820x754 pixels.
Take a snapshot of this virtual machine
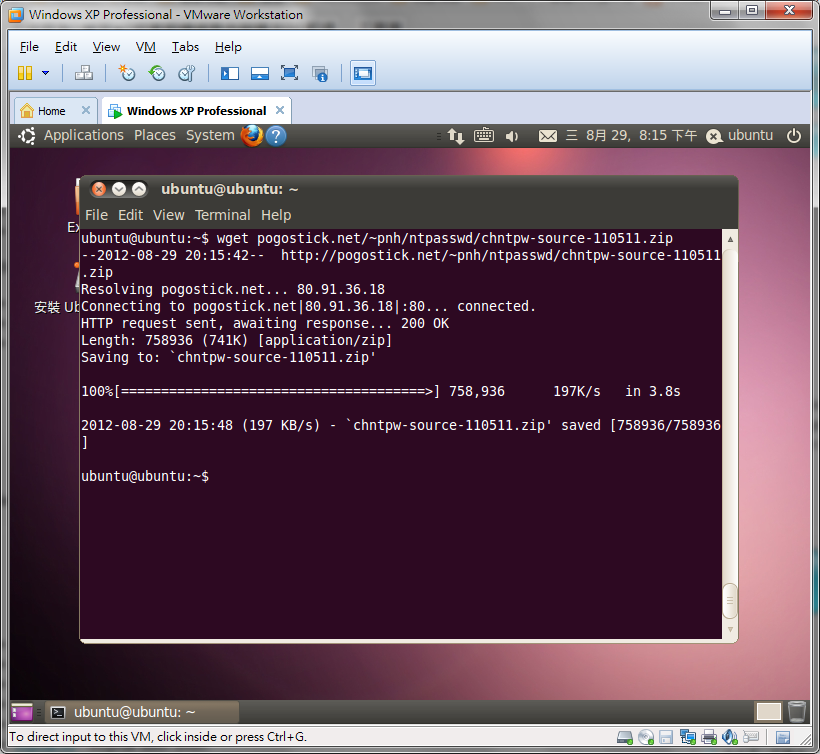point(127,73)
